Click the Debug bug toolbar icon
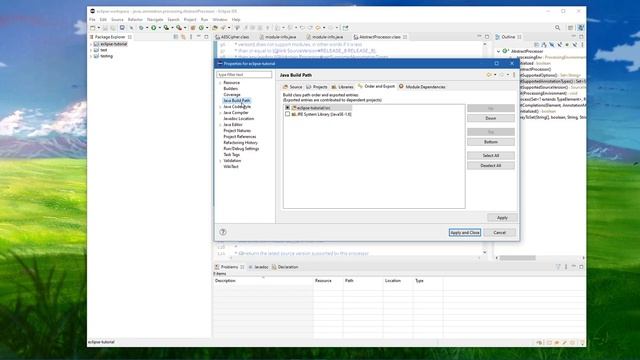The image size is (640, 360). click(x=141, y=28)
